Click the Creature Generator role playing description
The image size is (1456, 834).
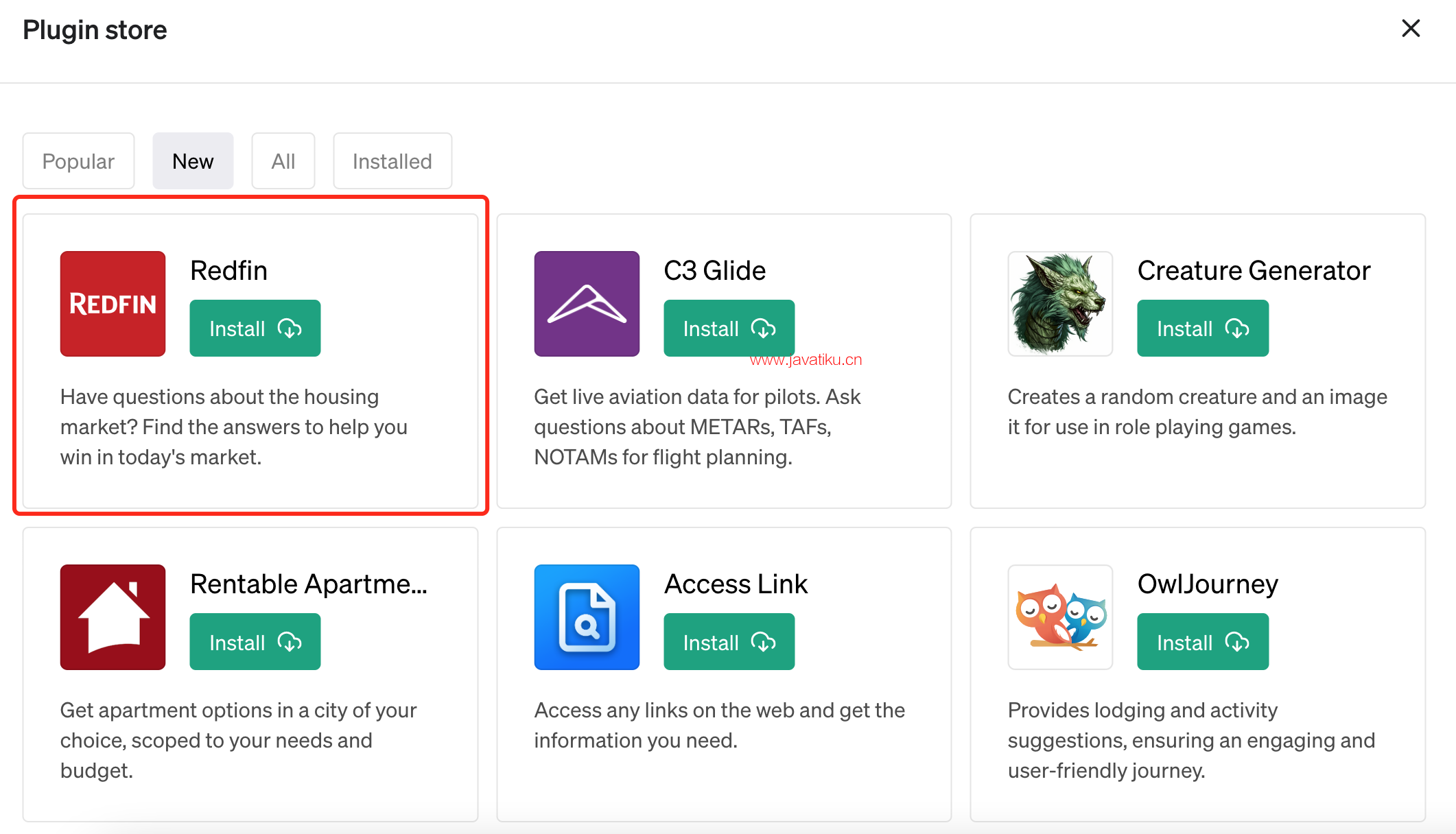(1197, 412)
